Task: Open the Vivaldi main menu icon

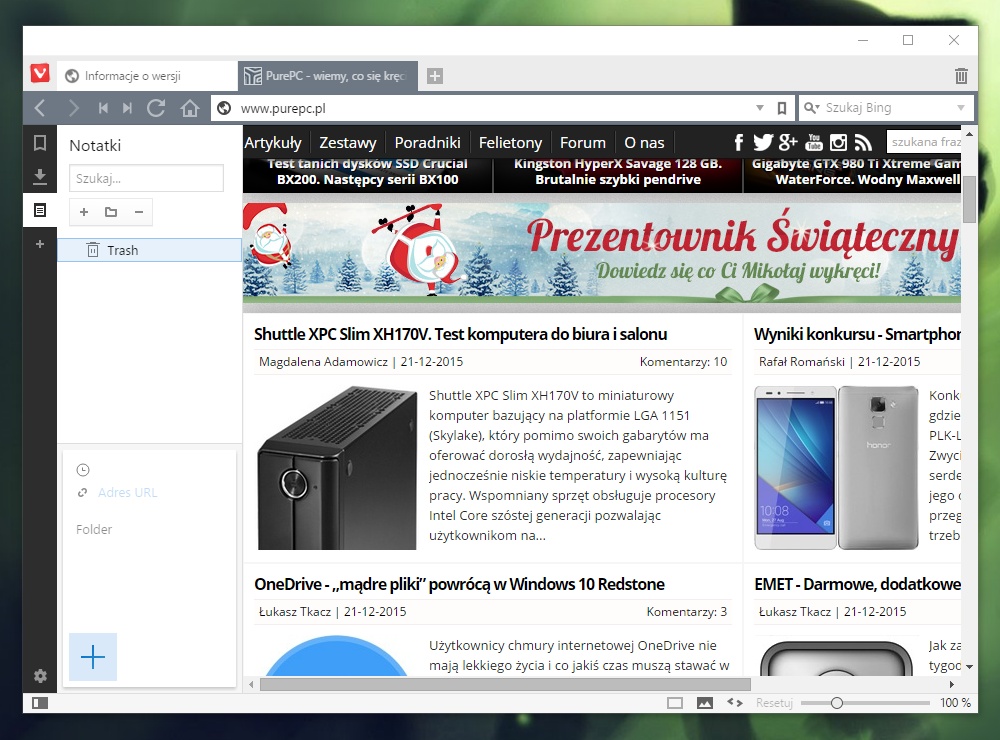Action: pyautogui.click(x=40, y=74)
